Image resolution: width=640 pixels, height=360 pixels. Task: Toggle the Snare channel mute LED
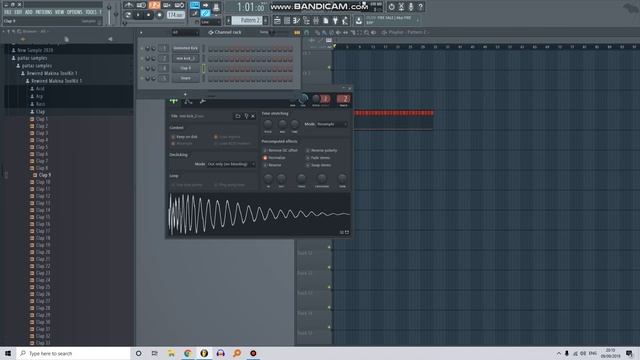142,78
